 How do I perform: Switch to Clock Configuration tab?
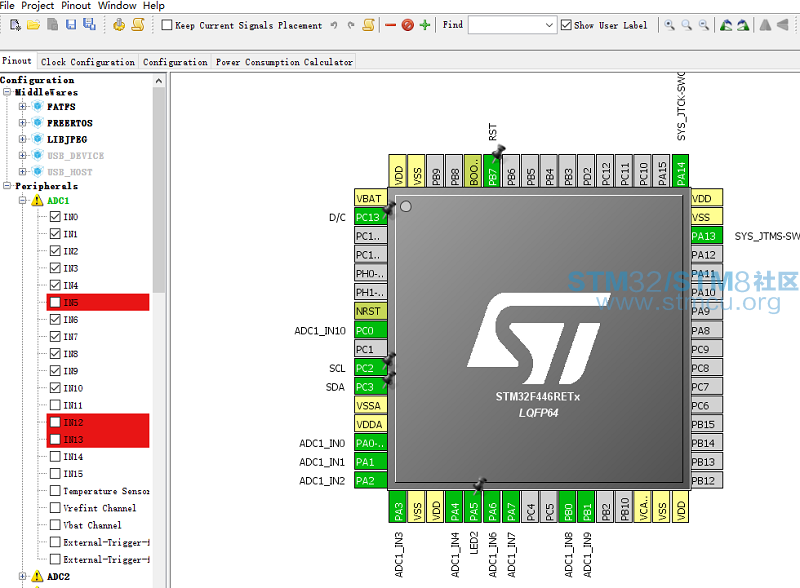(x=88, y=62)
